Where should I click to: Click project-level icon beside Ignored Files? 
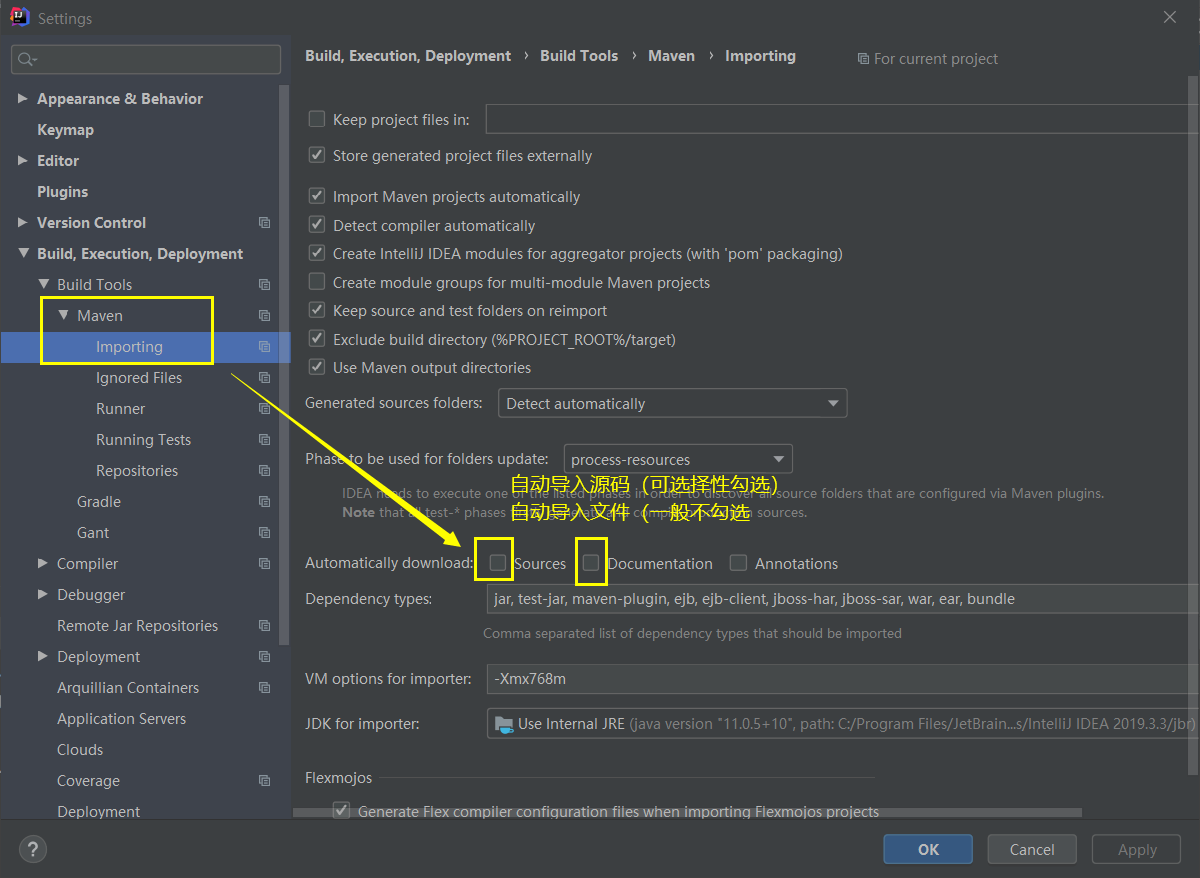click(x=264, y=378)
